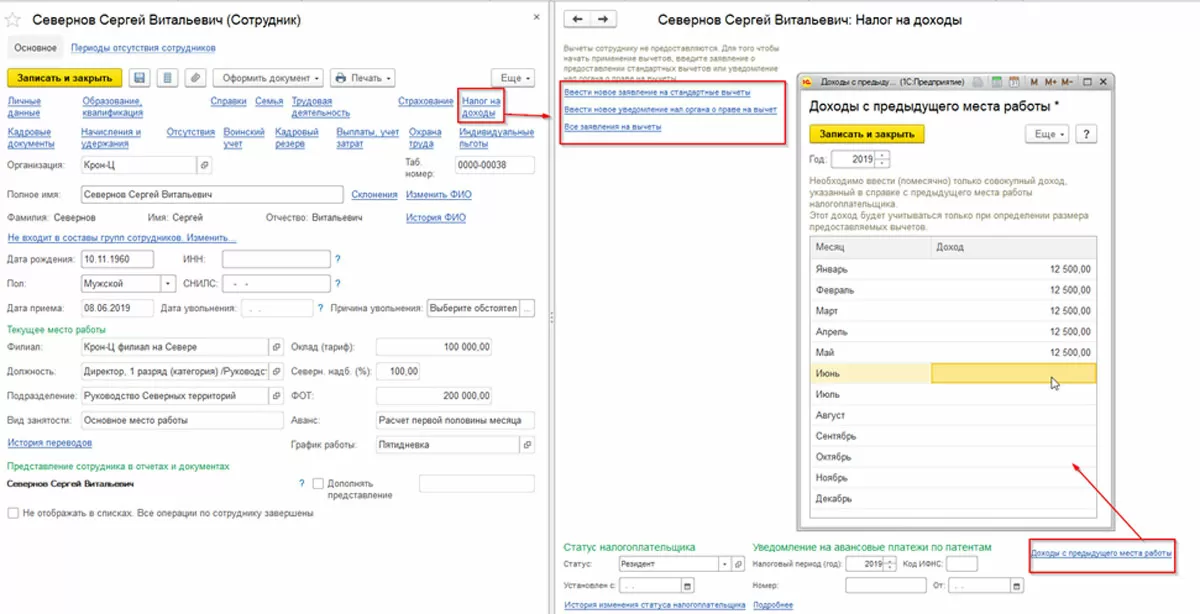Image resolution: width=1200 pixels, height=614 pixels.
Task: Enable Дополнять представление checkbox
Action: [318, 484]
